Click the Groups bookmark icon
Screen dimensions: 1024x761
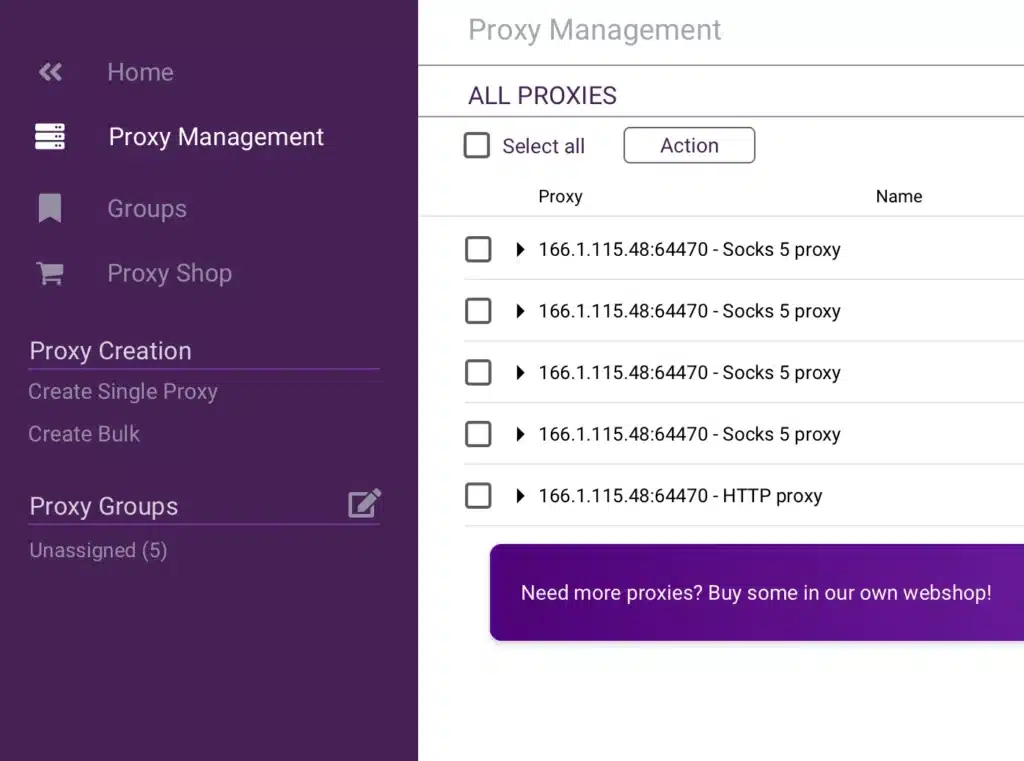pyautogui.click(x=48, y=208)
